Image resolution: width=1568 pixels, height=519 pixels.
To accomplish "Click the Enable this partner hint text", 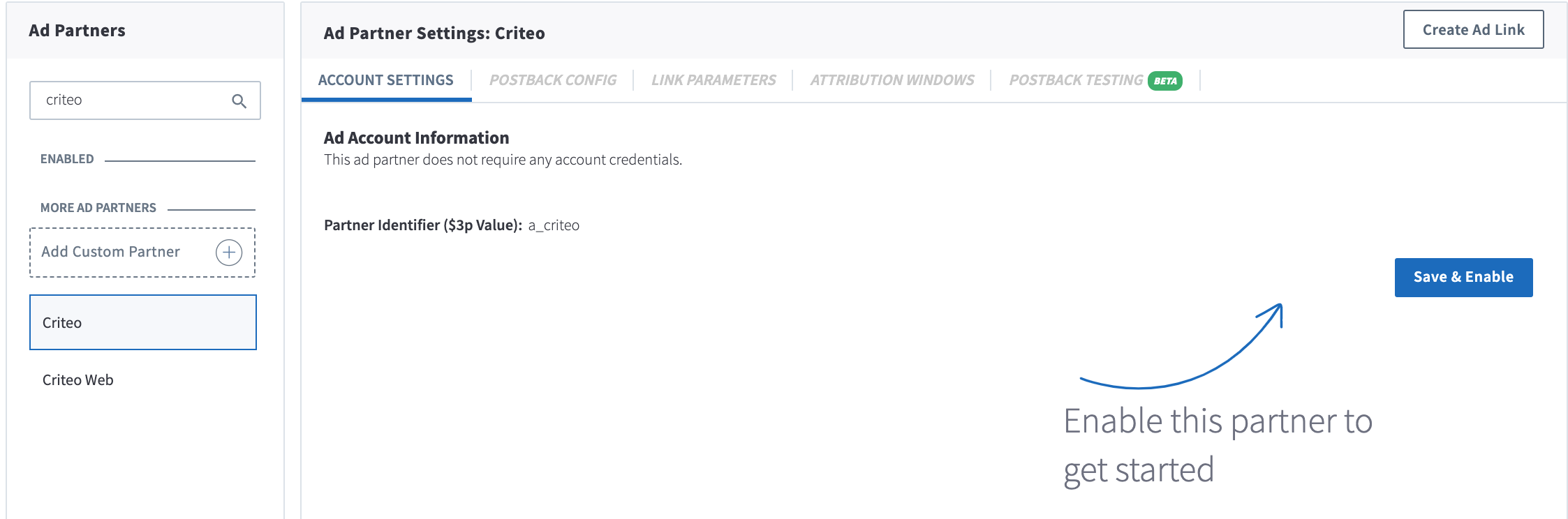I will [x=1218, y=445].
